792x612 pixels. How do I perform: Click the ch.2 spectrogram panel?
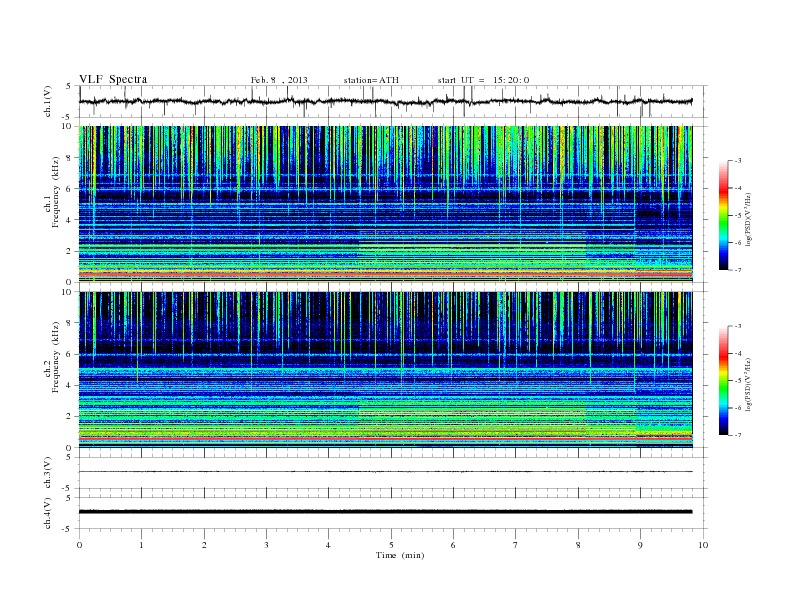tap(385, 370)
